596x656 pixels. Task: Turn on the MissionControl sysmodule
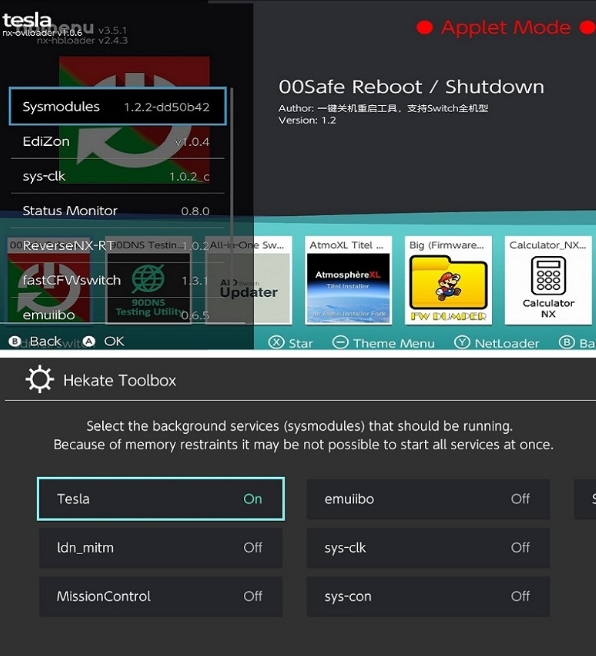(x=161, y=596)
